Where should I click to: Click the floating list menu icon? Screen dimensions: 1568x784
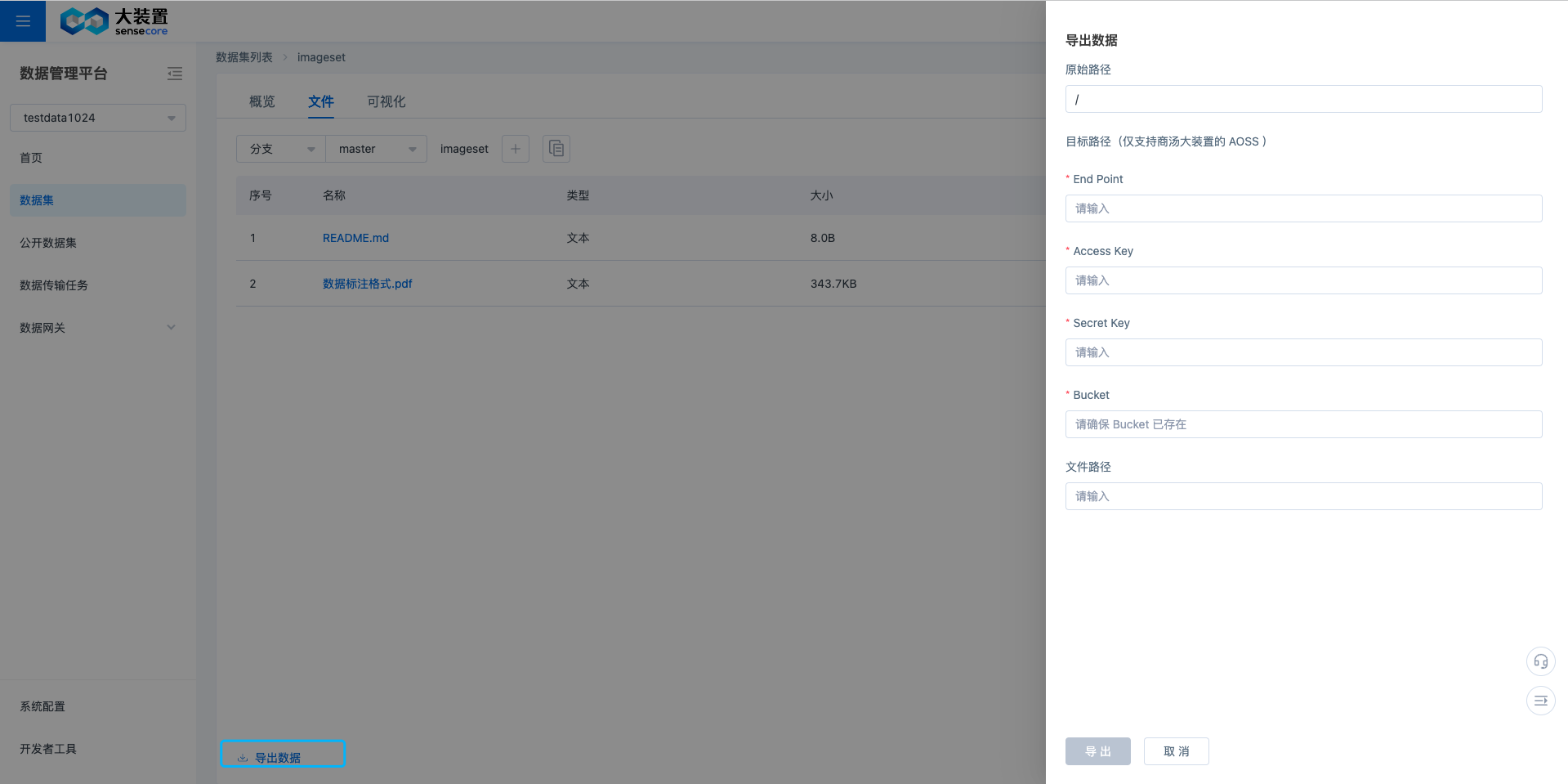(x=1540, y=701)
